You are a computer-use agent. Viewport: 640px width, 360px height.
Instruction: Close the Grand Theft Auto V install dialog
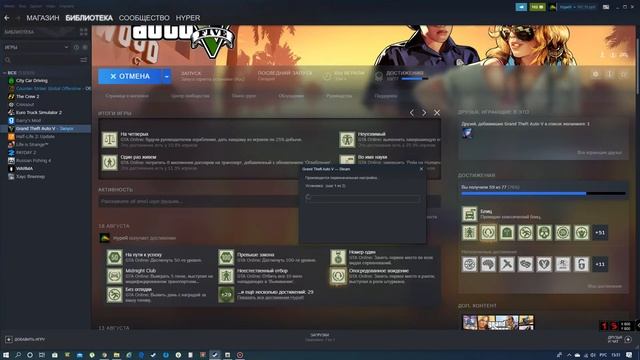(x=421, y=169)
